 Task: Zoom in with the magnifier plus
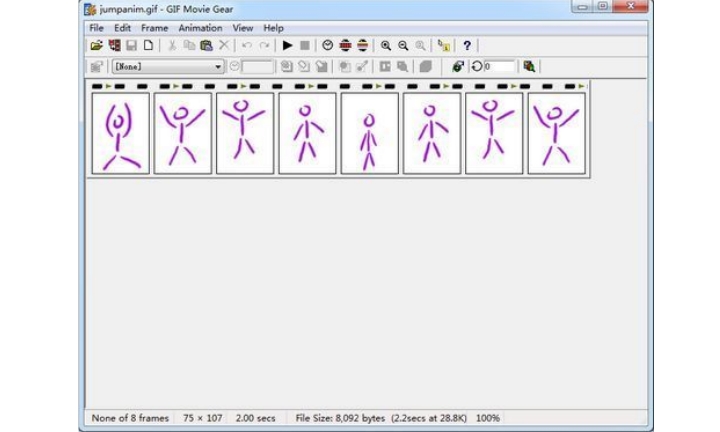386,45
